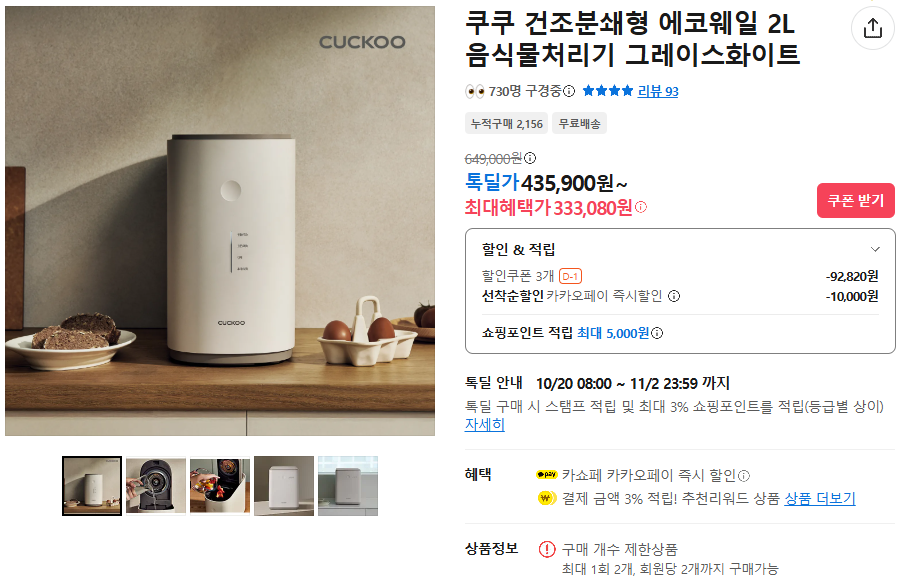Click info icon next to 카카오페이 즉시할인 in discount box
This screenshot has width=907, height=587.
pos(674,296)
